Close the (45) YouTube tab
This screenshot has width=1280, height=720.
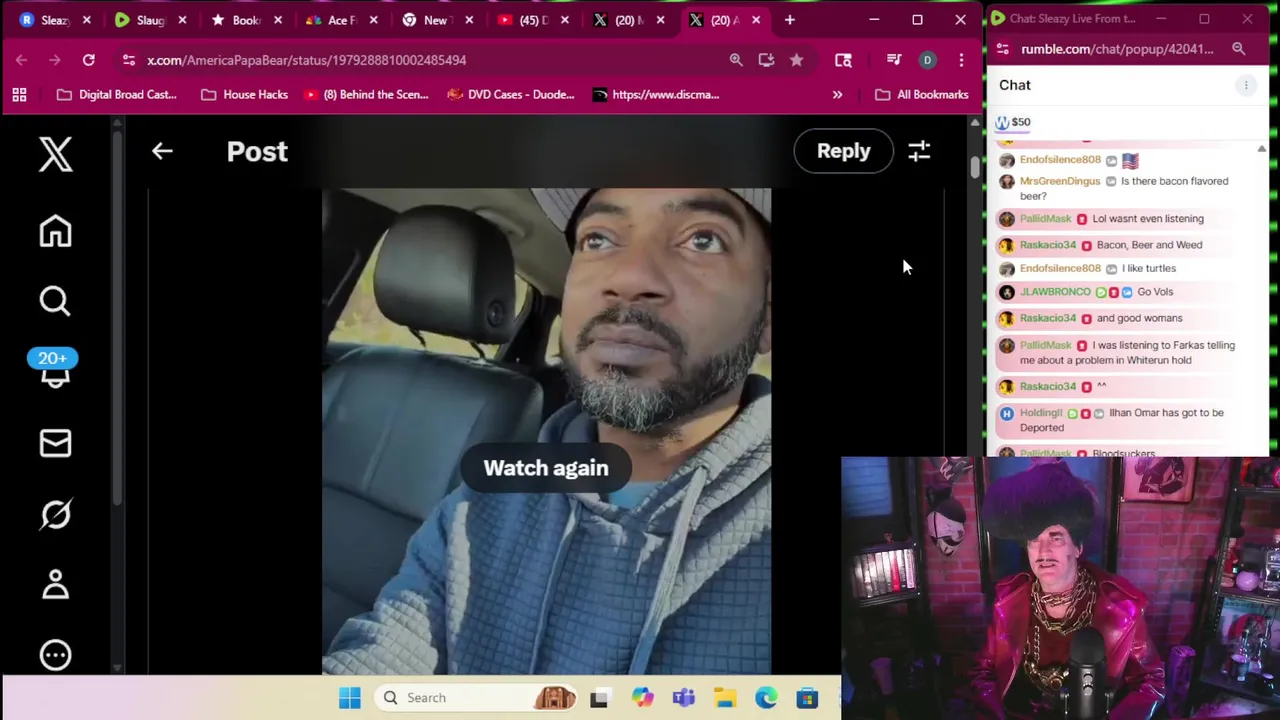(565, 20)
